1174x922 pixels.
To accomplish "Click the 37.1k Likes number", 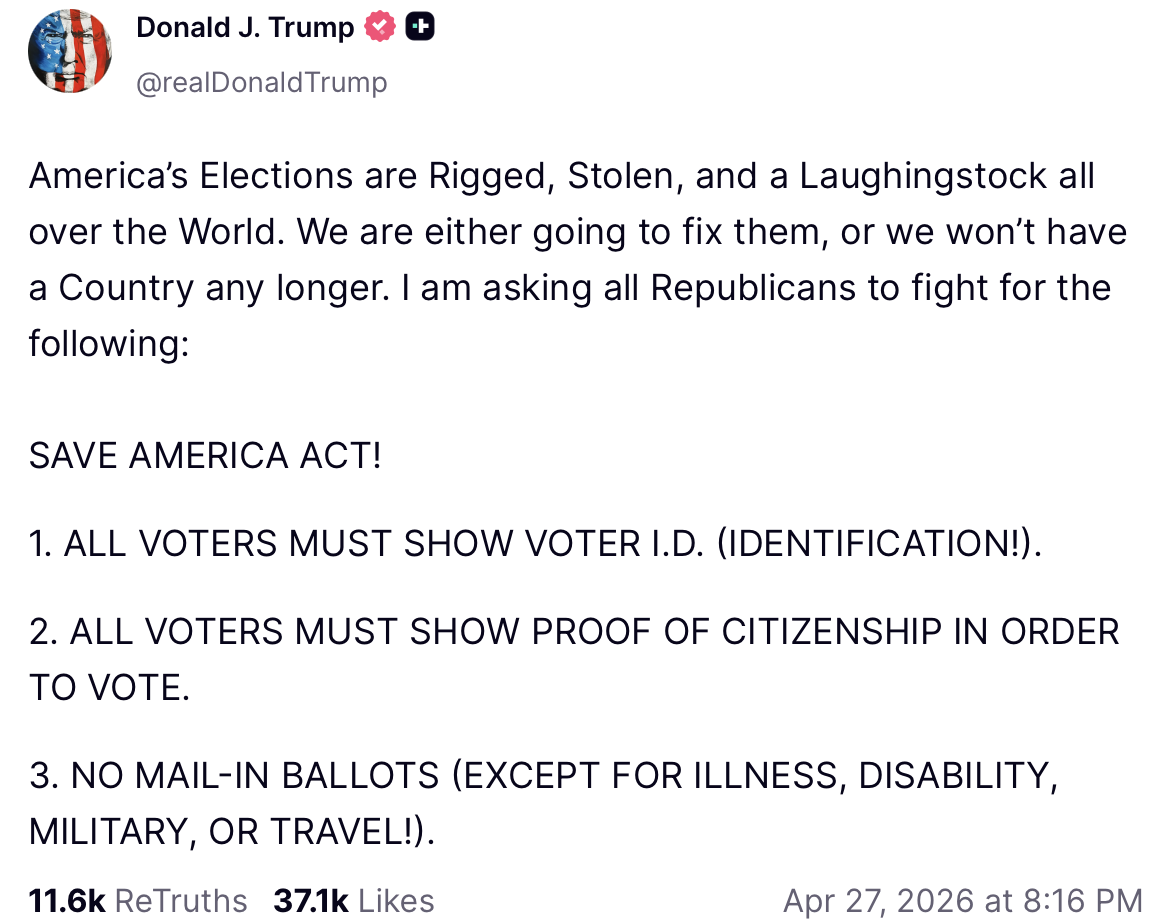I will [311, 900].
